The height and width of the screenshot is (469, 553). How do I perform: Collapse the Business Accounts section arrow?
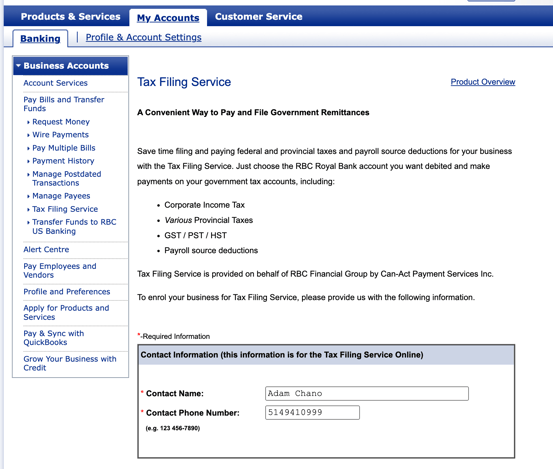coord(18,66)
